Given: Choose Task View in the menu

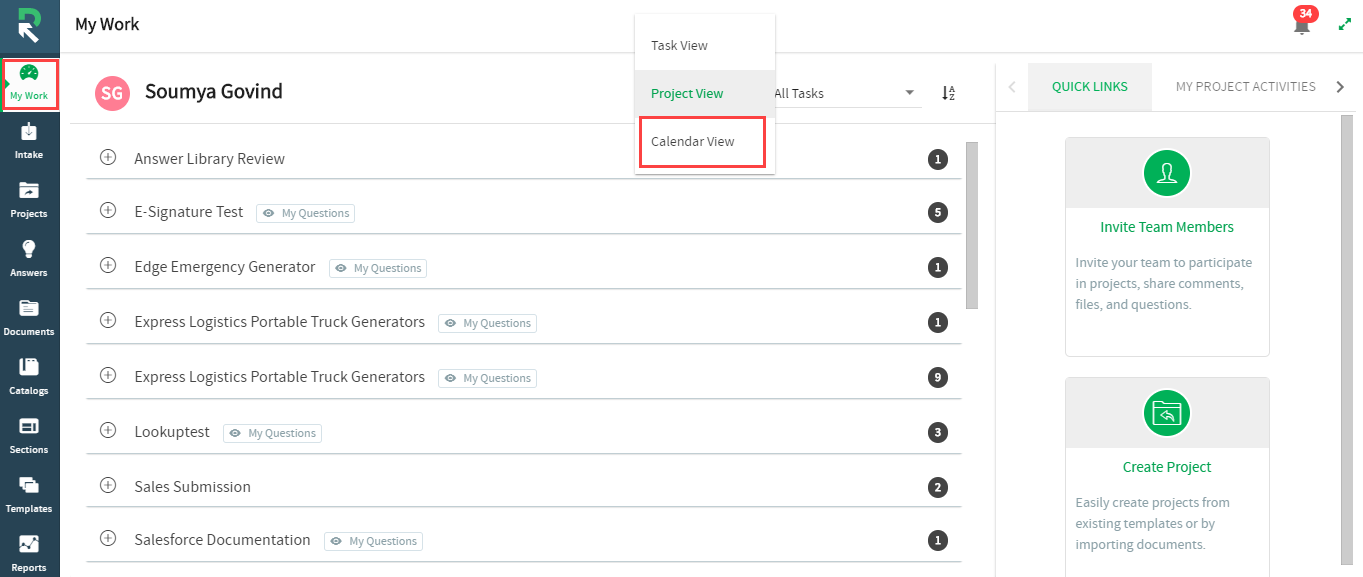Looking at the screenshot, I should click(x=679, y=46).
